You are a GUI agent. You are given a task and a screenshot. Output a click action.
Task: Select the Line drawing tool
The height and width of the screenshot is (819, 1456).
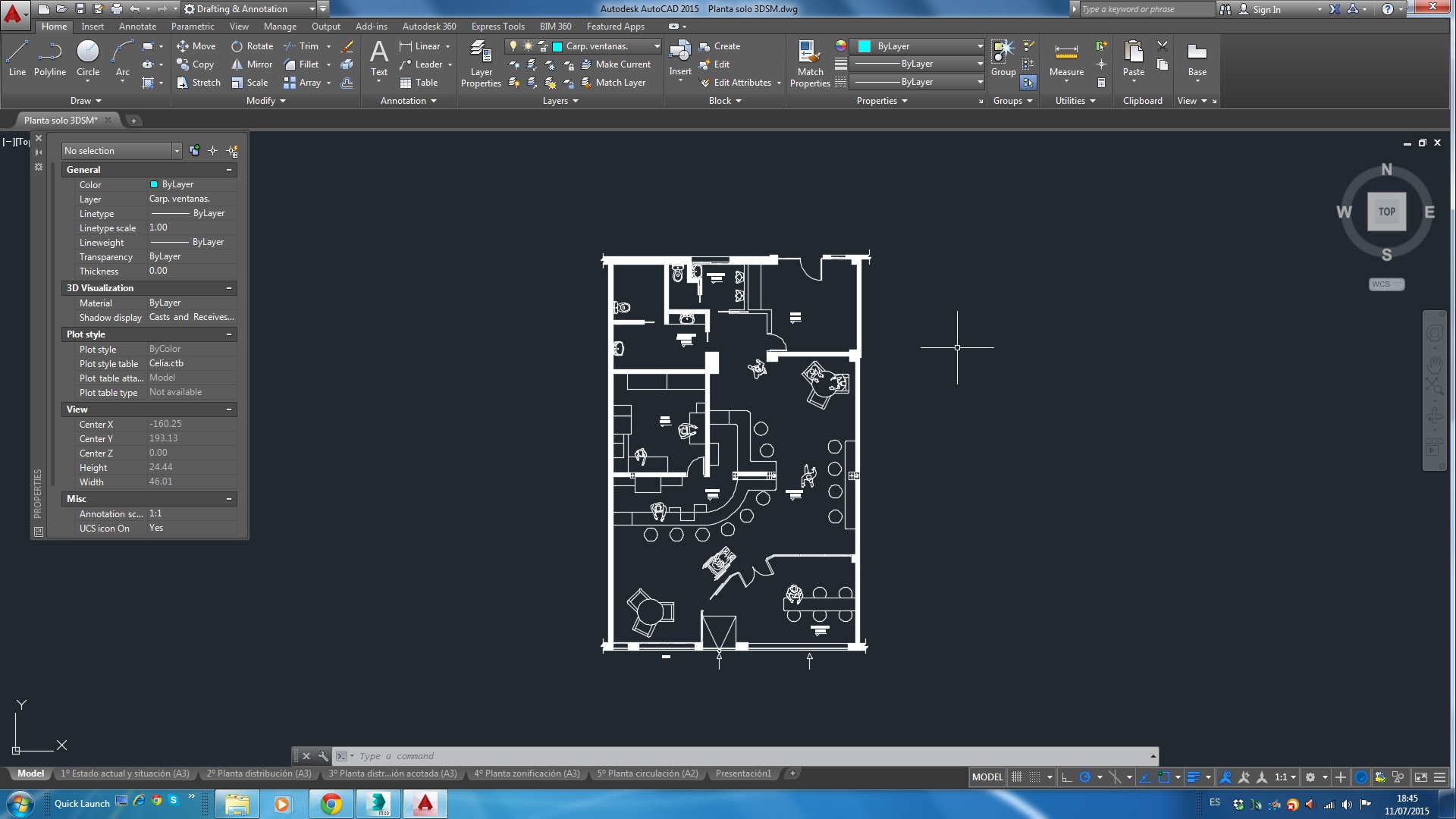tap(17, 58)
